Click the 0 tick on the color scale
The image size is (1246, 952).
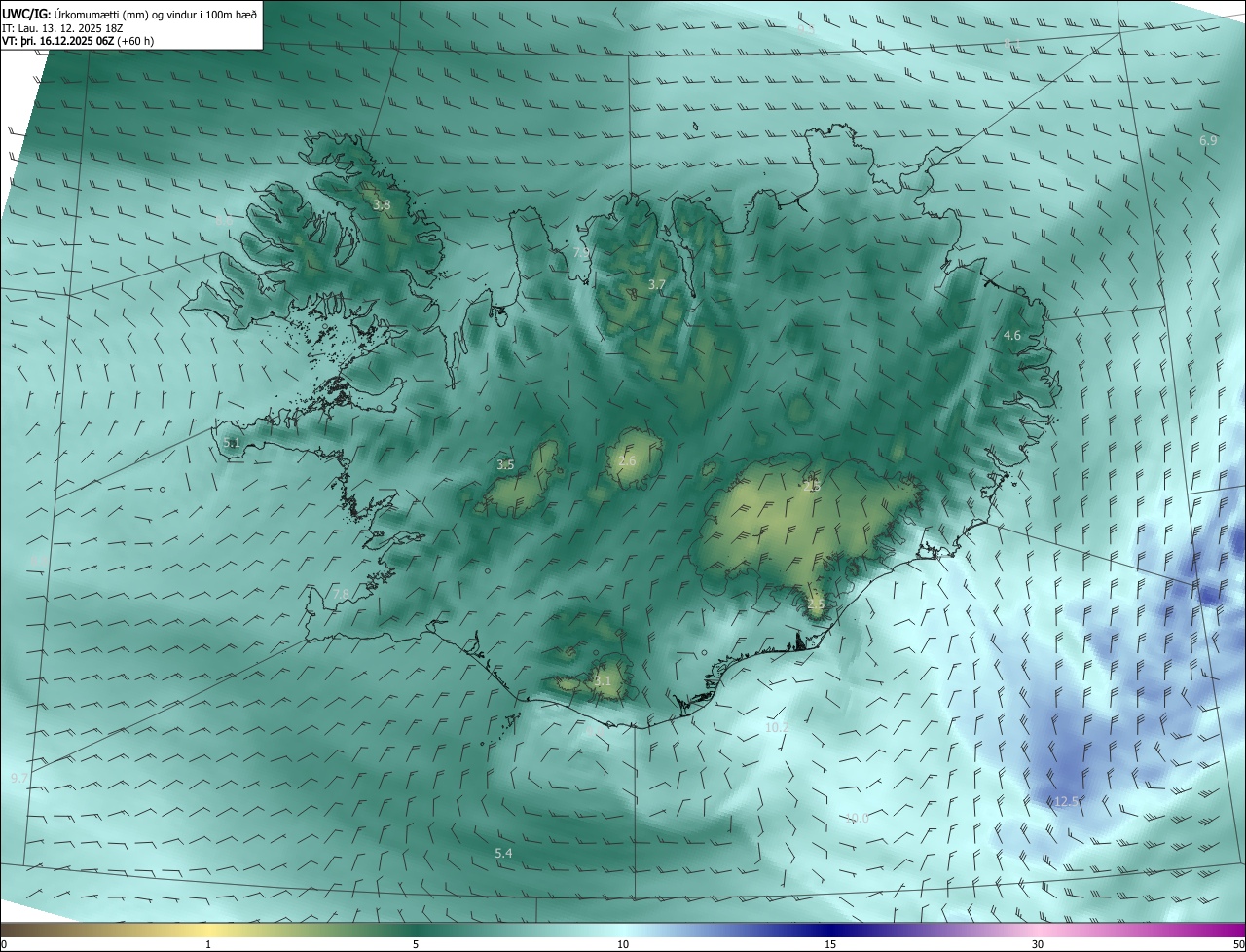pyautogui.click(x=4, y=944)
